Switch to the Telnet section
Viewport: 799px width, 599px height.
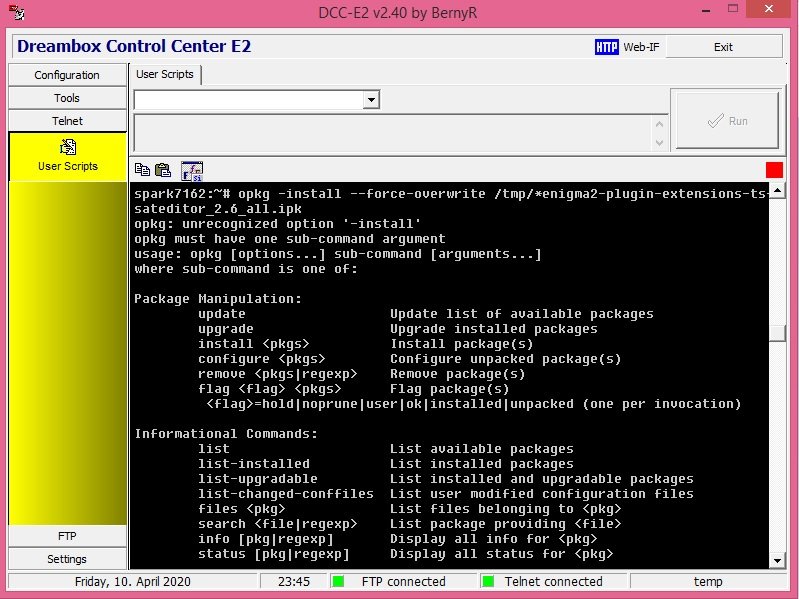(67, 121)
